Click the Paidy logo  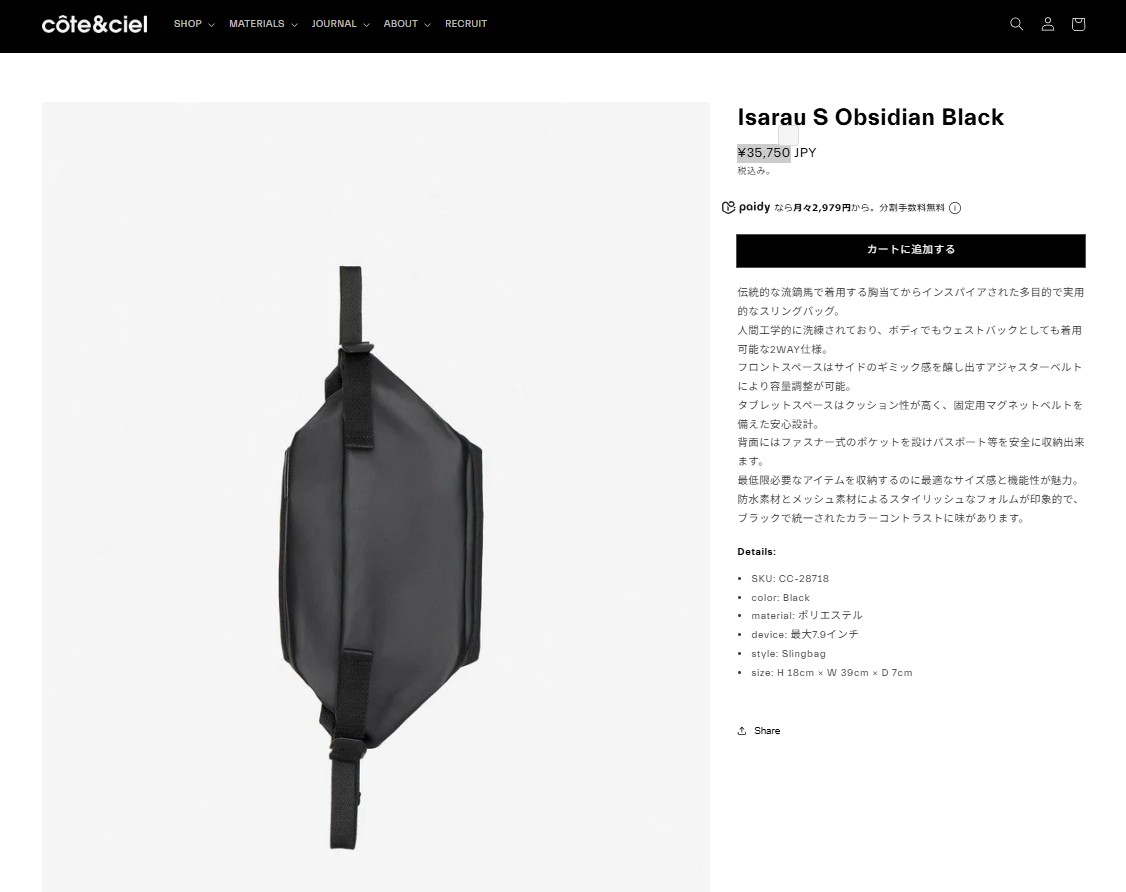coord(746,207)
